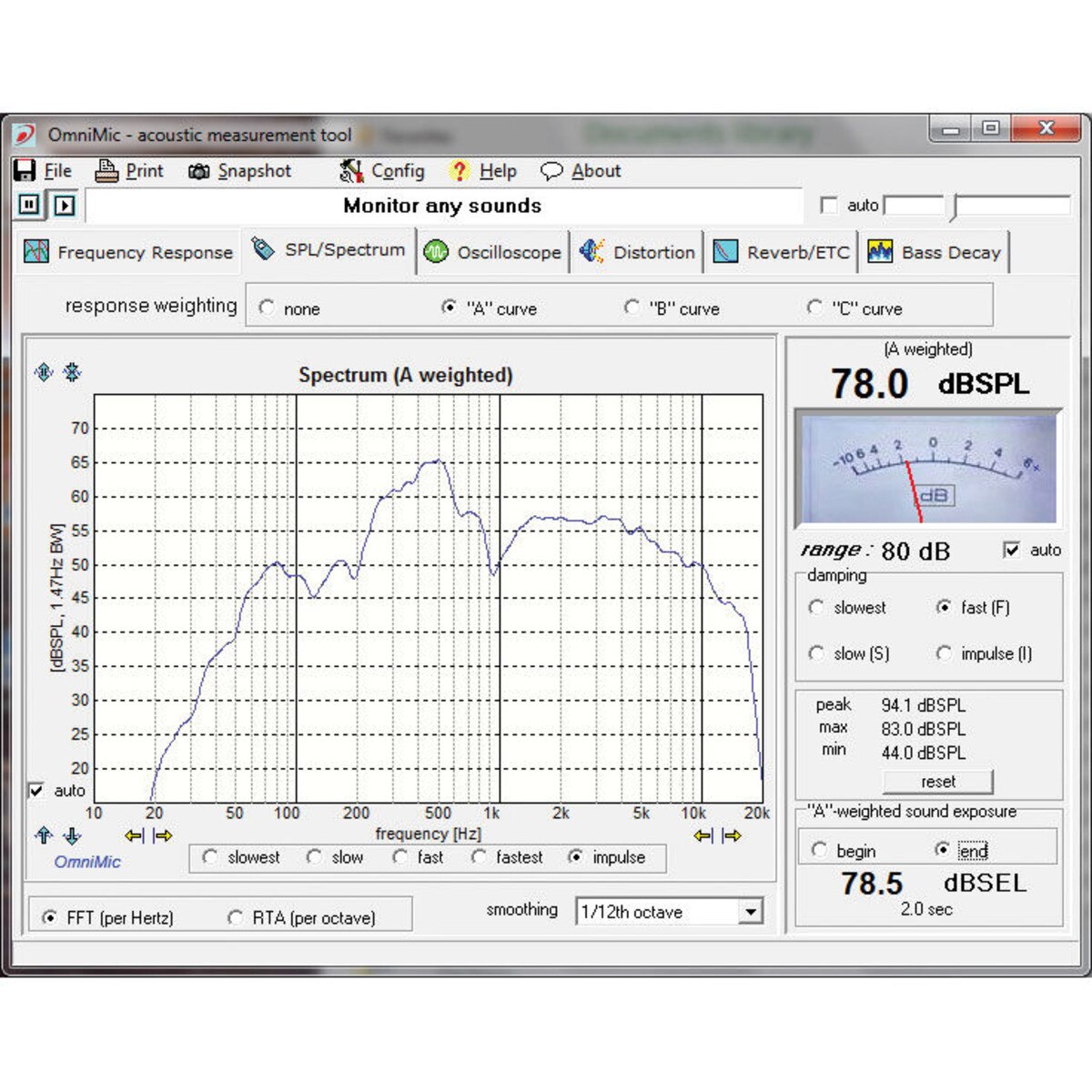
Task: Switch to RTA (per octave) mode
Action: pyautogui.click(x=236, y=917)
